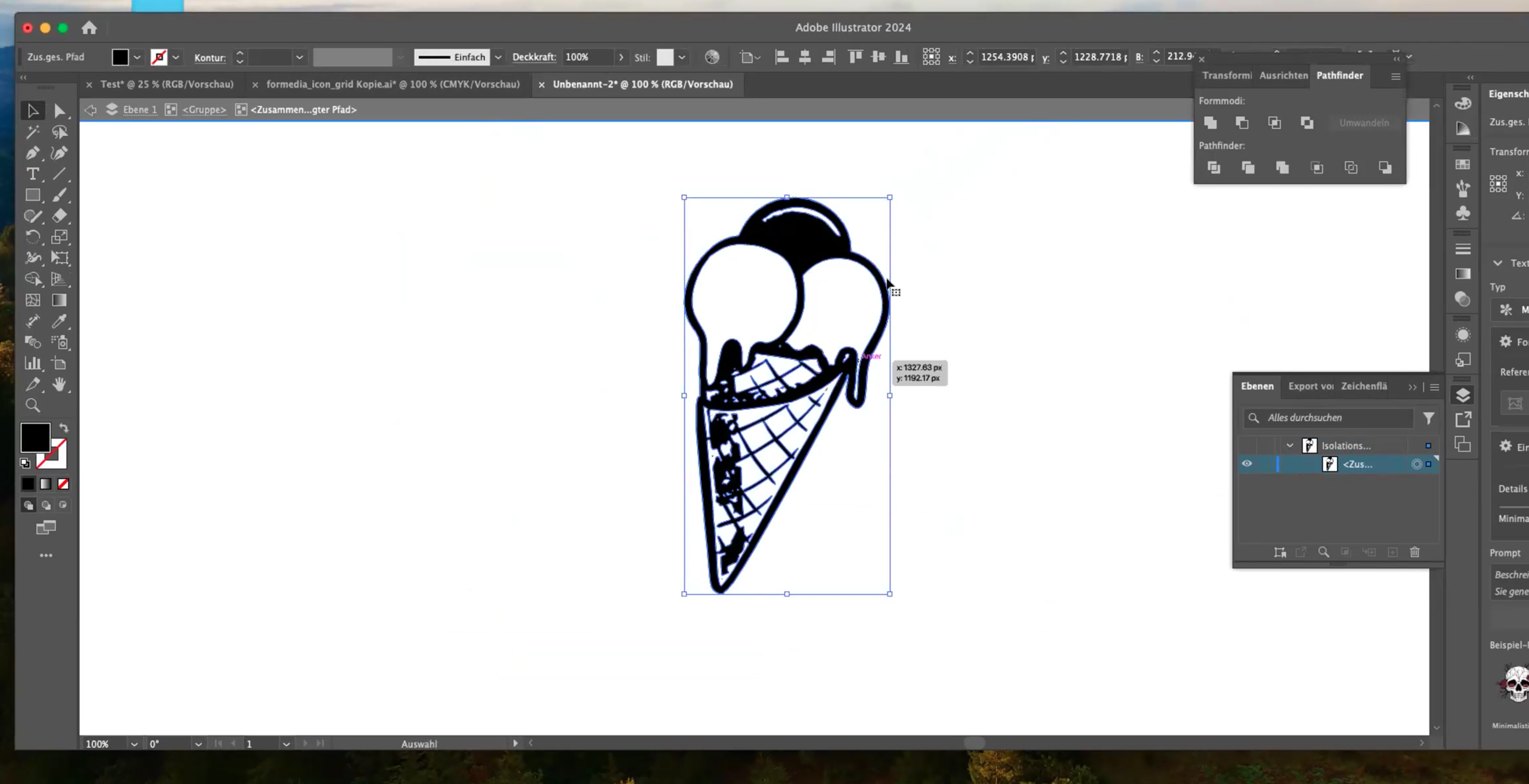Select the Type tool
Screen dimensions: 1529x784
[x=33, y=174]
